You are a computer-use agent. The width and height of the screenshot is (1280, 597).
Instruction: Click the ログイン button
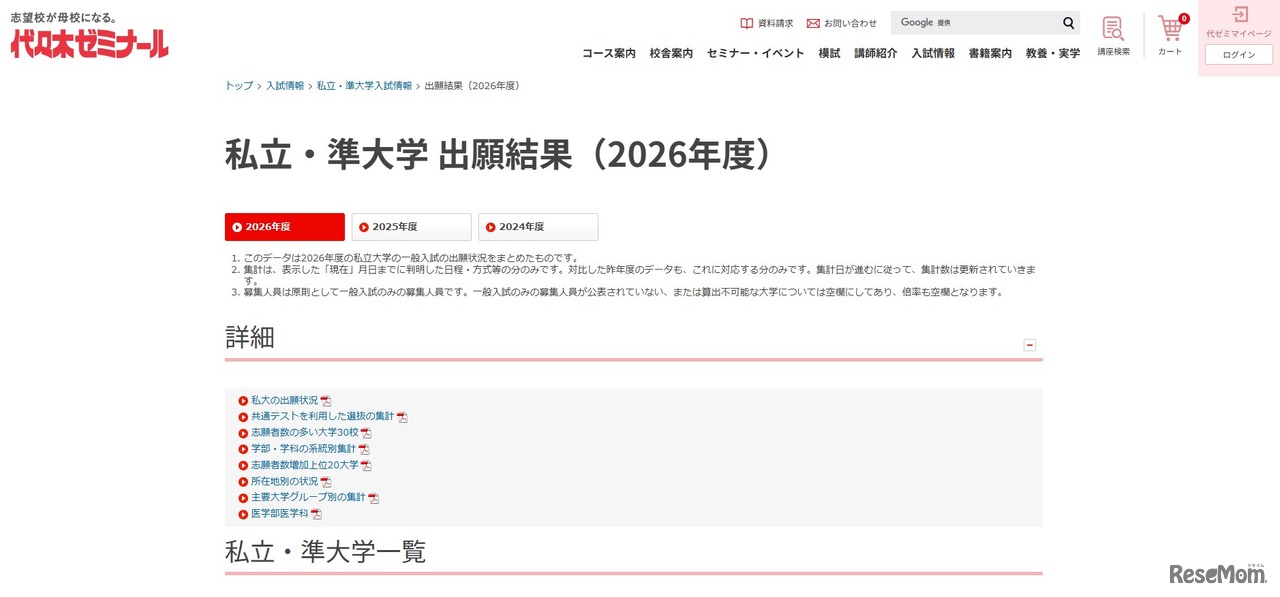1239,55
